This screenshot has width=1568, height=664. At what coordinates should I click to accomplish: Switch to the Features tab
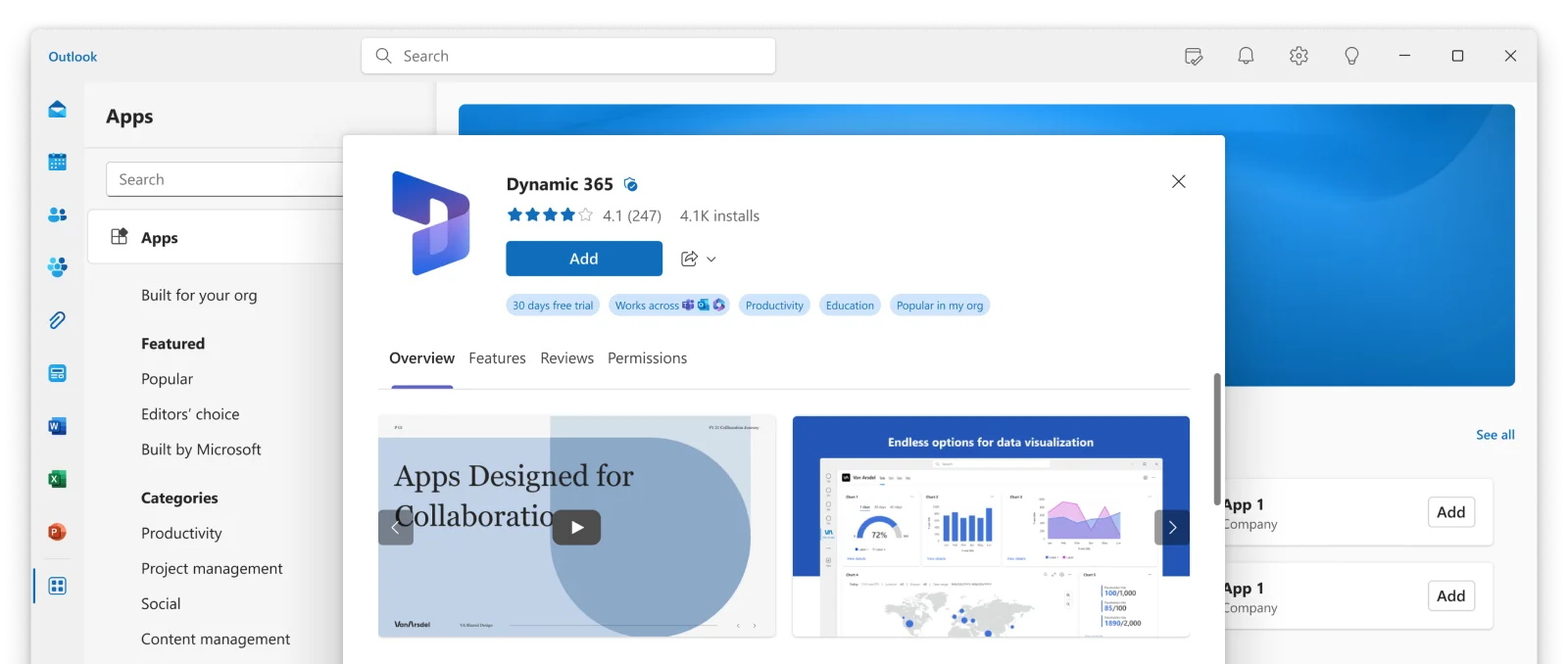[x=497, y=358]
